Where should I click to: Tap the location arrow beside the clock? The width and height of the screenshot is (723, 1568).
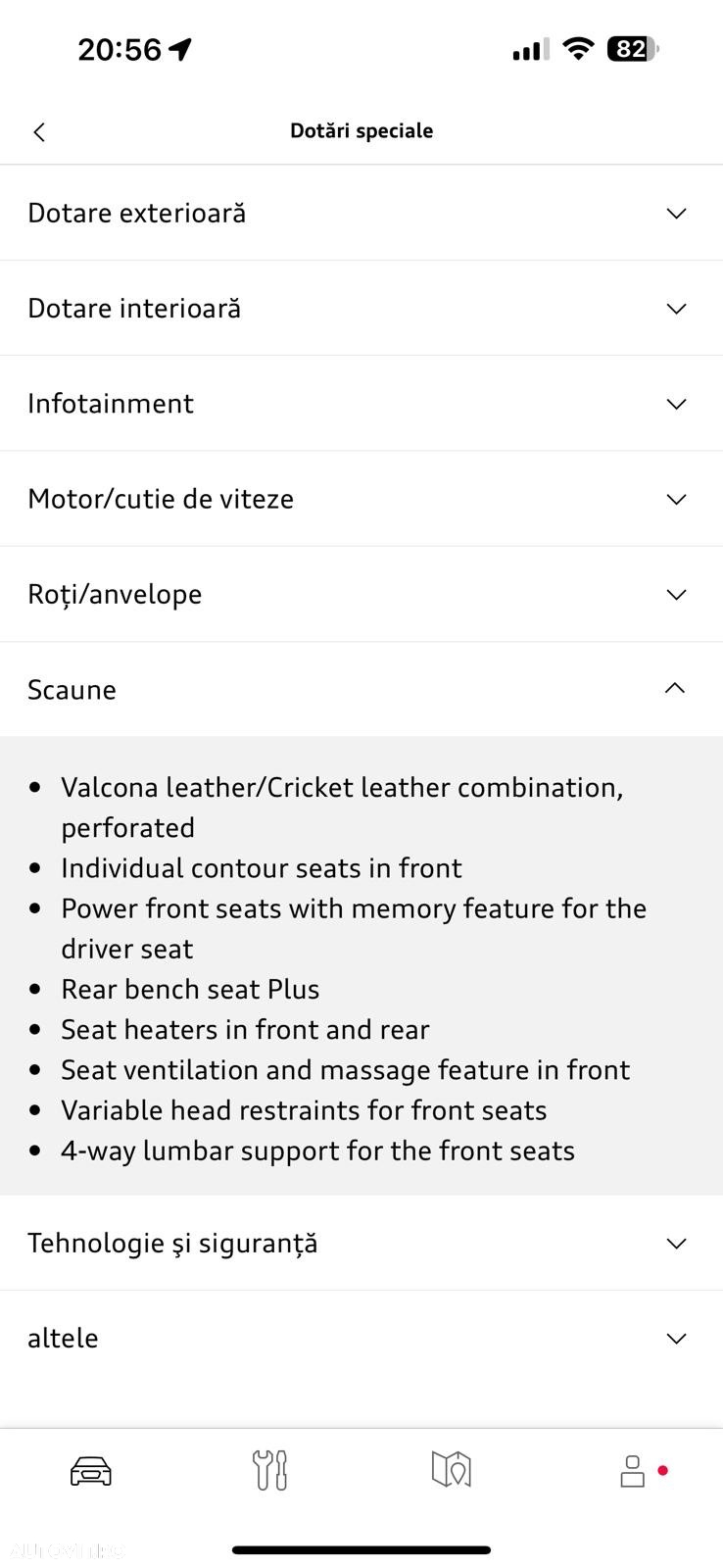(180, 49)
